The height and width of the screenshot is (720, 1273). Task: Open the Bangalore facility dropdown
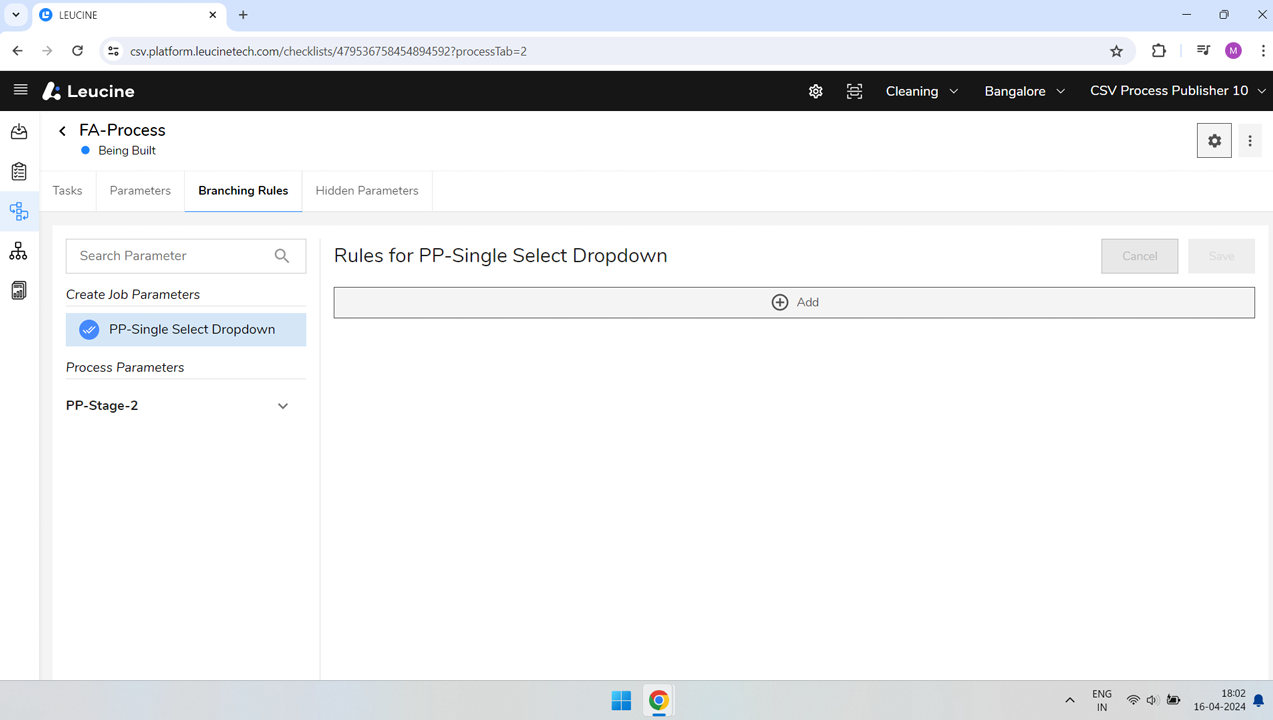[x=1024, y=91]
